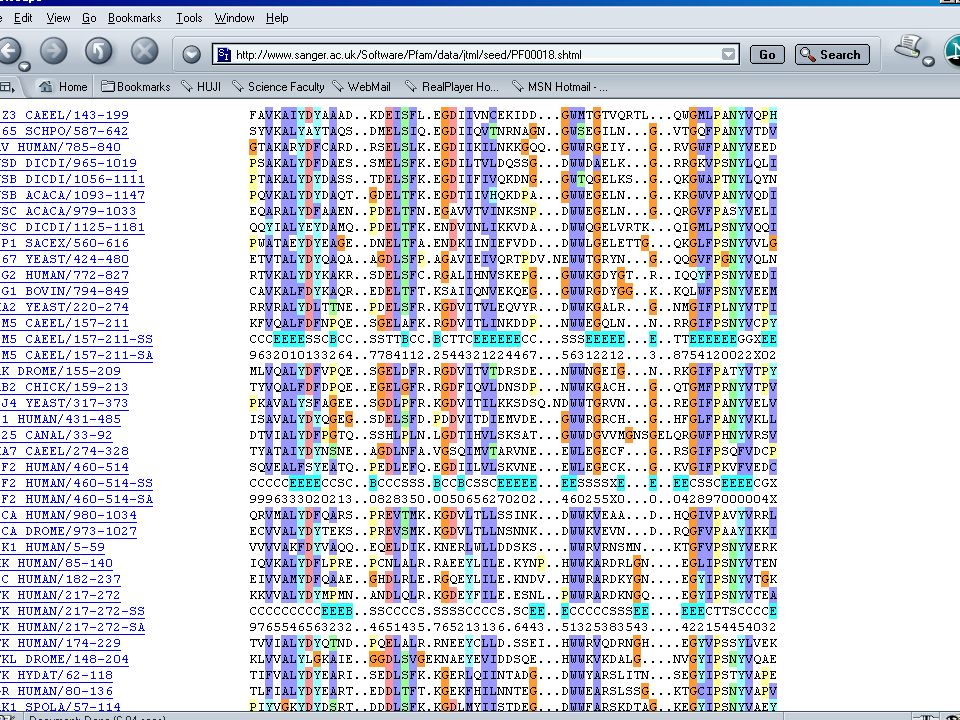Image resolution: width=960 pixels, height=720 pixels.
Task: Open the DROME/148-204 link
Action: pos(64,659)
